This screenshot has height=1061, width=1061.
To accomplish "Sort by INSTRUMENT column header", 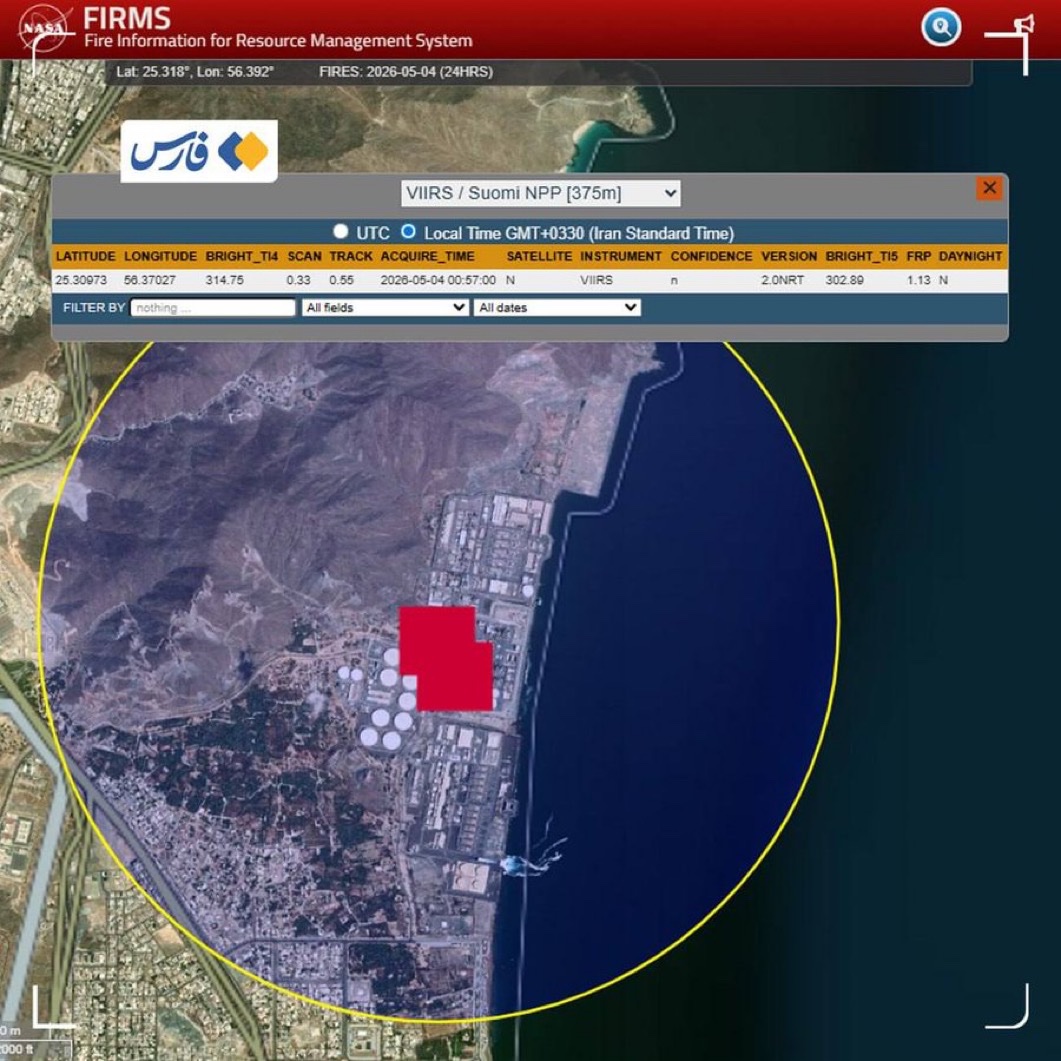I will coord(620,256).
